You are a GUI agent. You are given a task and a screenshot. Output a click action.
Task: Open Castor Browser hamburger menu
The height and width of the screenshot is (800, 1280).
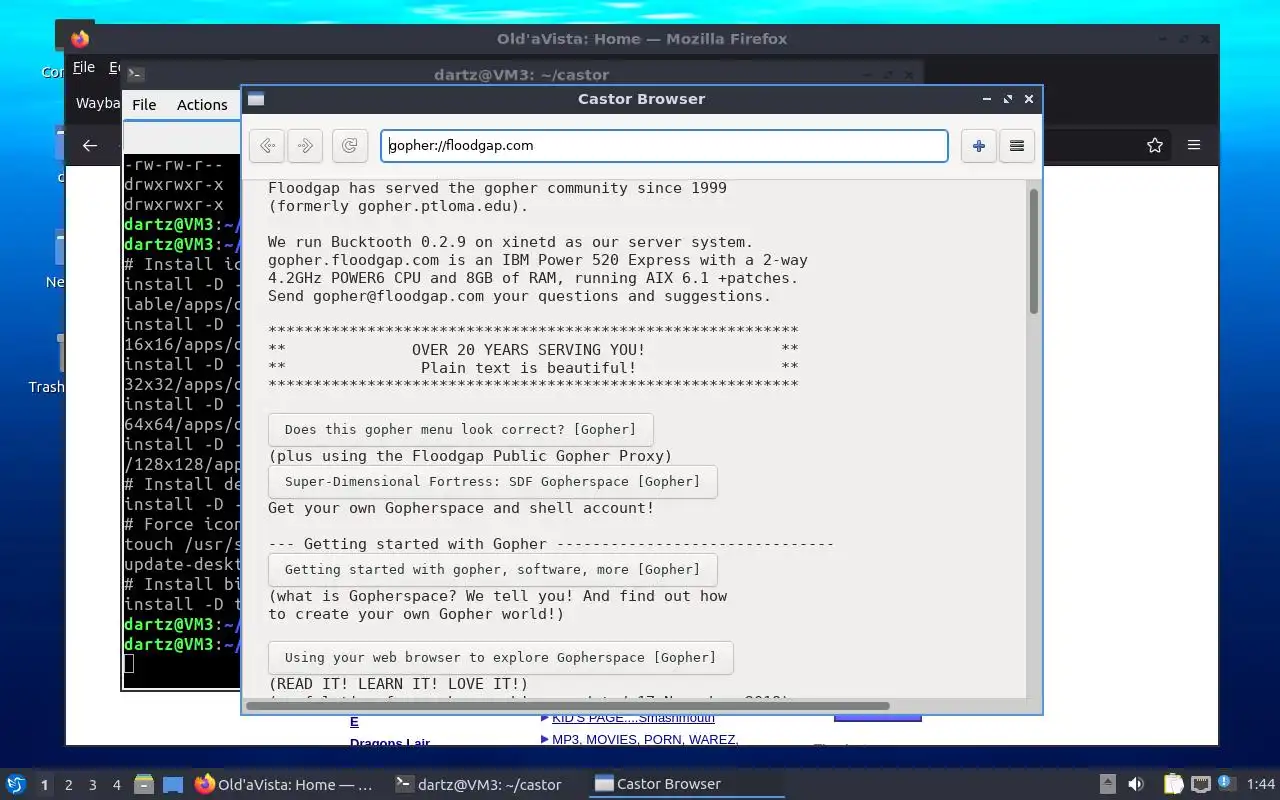(x=1017, y=145)
